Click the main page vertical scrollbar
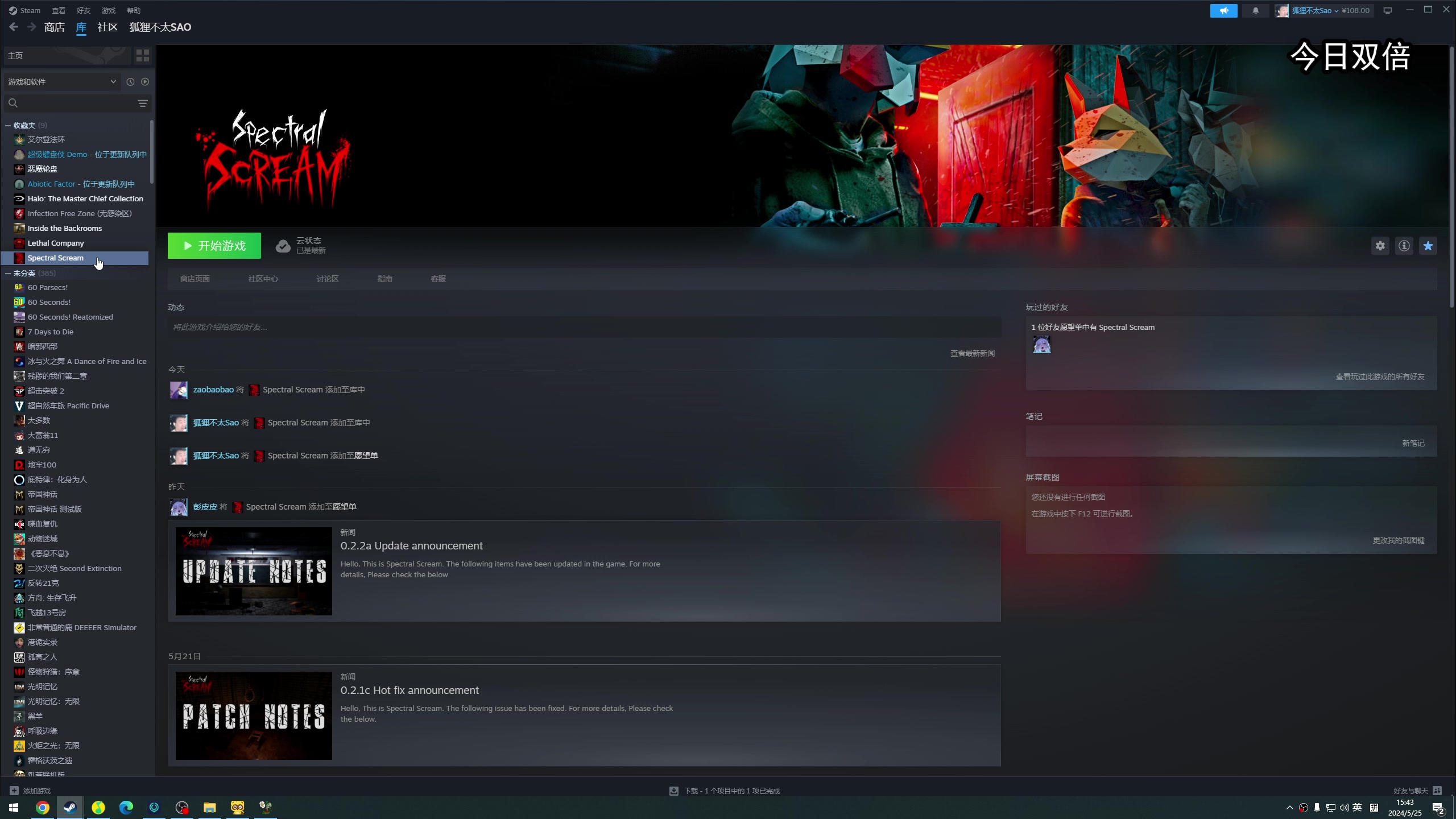Viewport: 1456px width, 819px height. pyautogui.click(x=1451, y=176)
